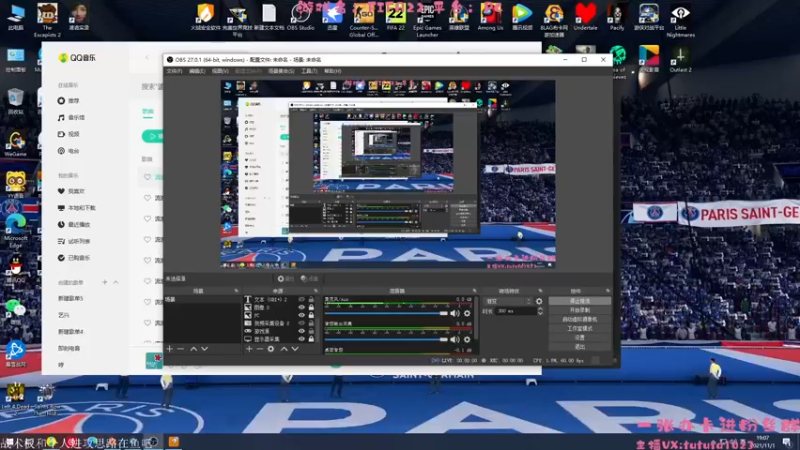Adjust 麦克风/Aux volume slider
The height and width of the screenshot is (450, 800).
point(386,313)
